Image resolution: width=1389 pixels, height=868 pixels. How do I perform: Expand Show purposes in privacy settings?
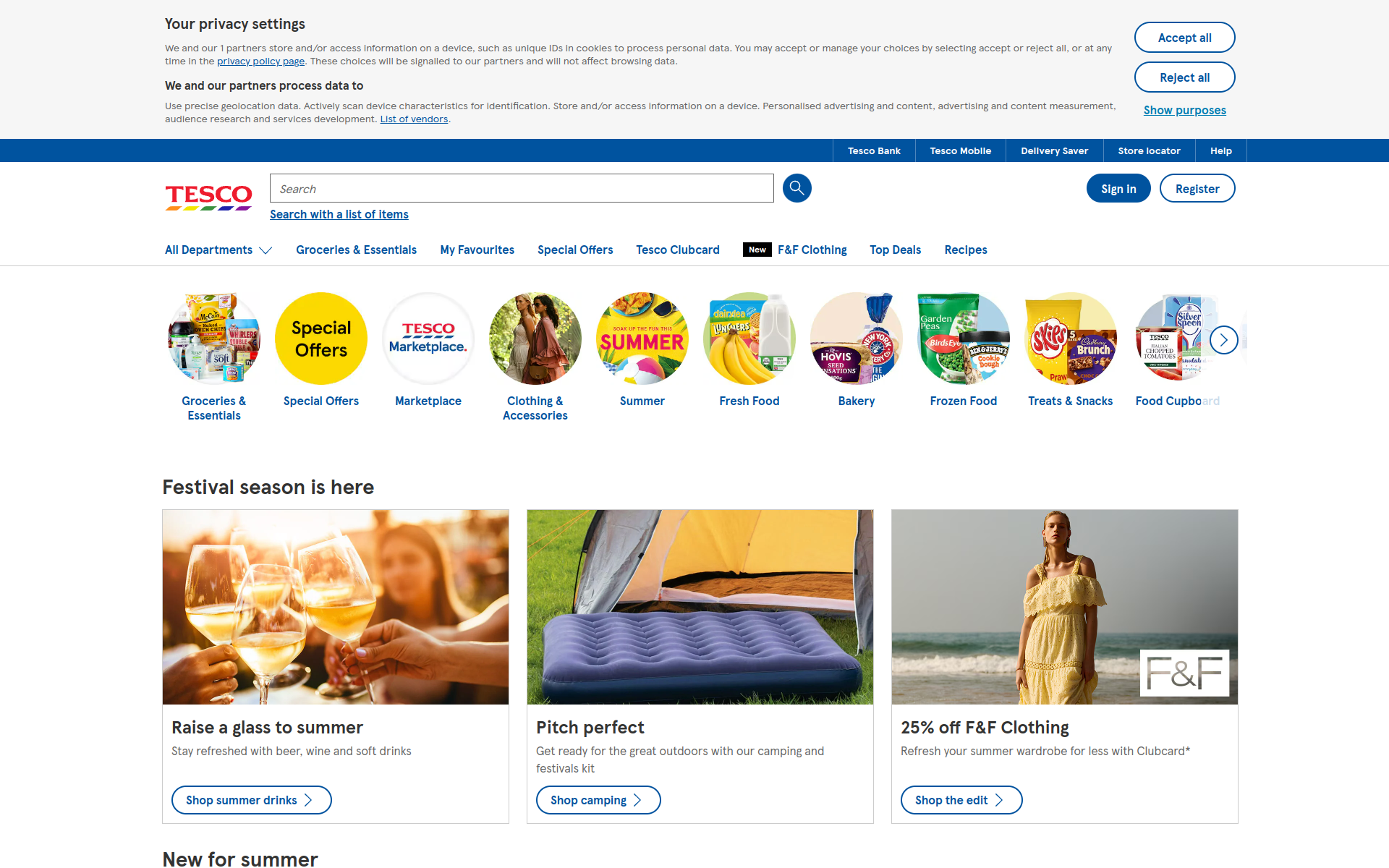coord(1184,110)
